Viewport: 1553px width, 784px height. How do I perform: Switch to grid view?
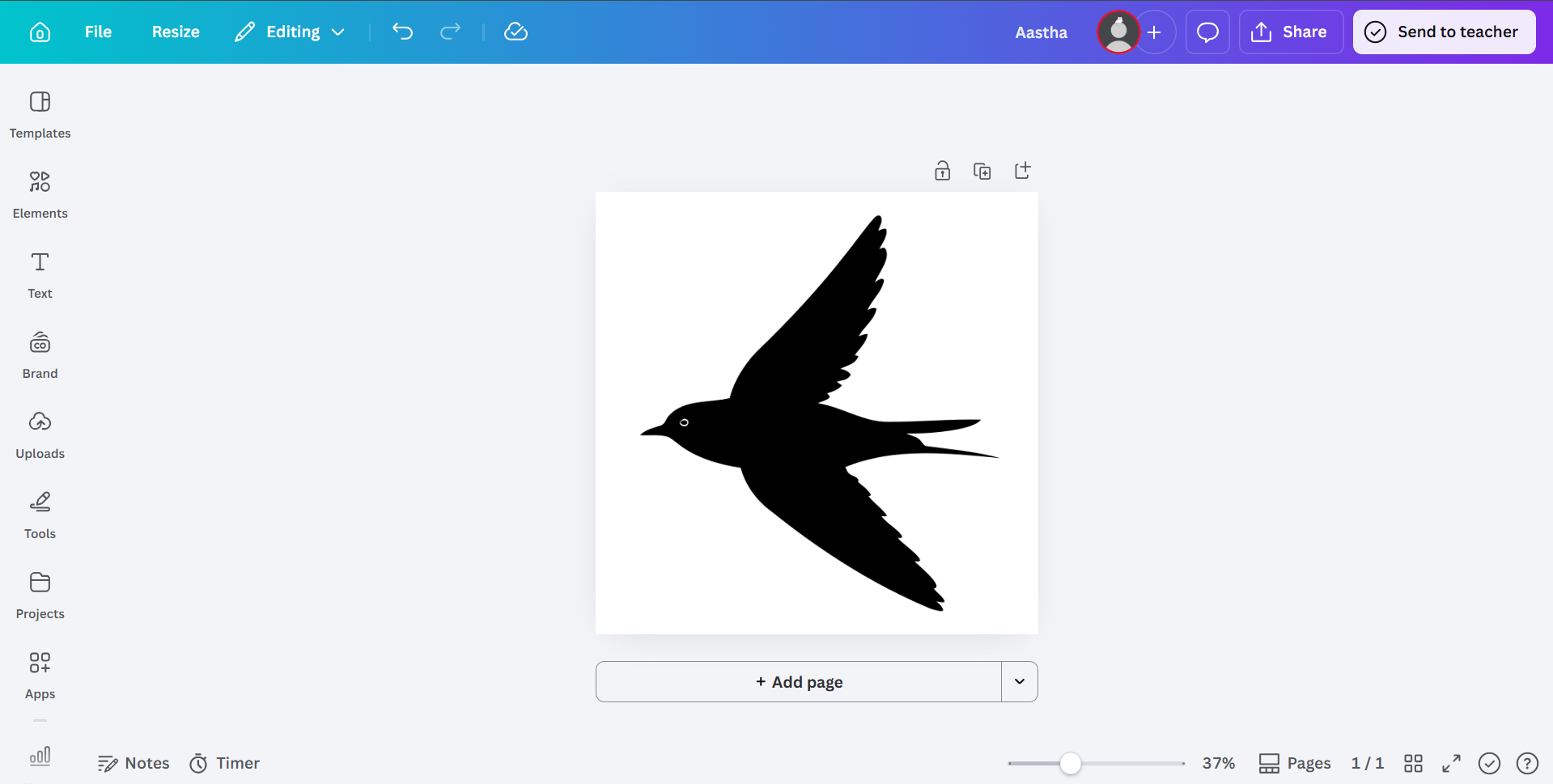[1413, 763]
